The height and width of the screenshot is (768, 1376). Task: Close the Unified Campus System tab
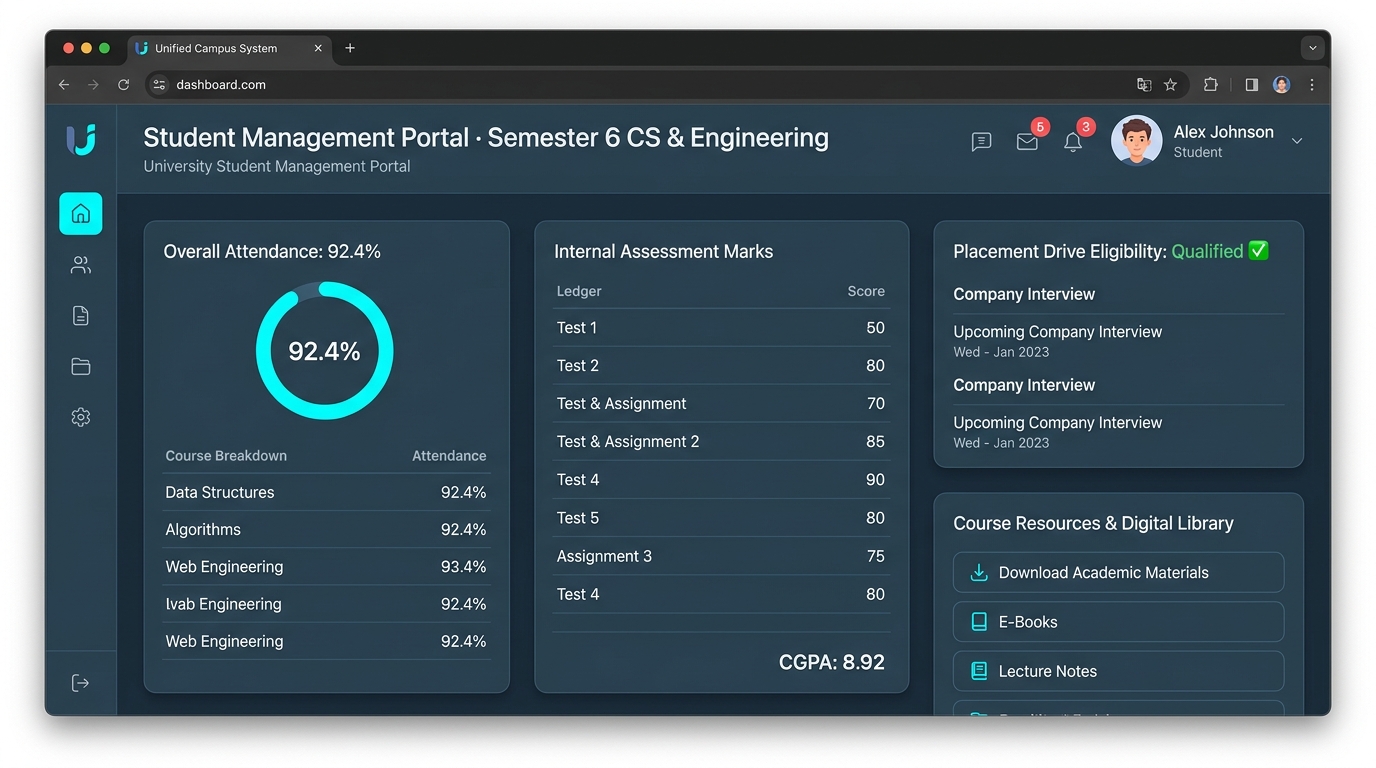coord(318,48)
